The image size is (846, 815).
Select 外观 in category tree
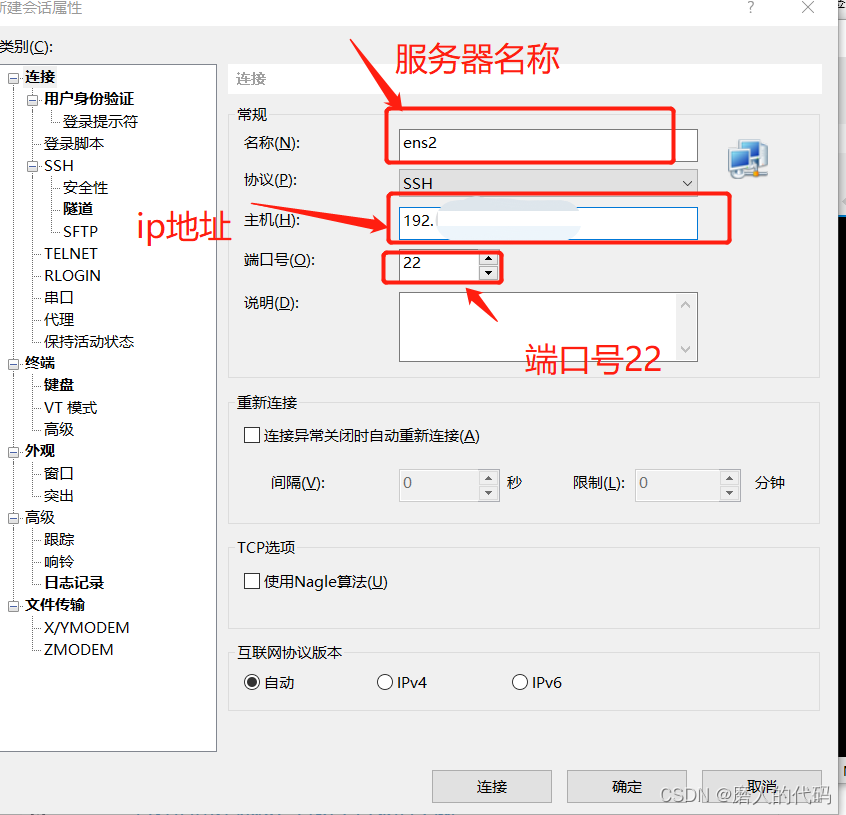click(x=40, y=451)
